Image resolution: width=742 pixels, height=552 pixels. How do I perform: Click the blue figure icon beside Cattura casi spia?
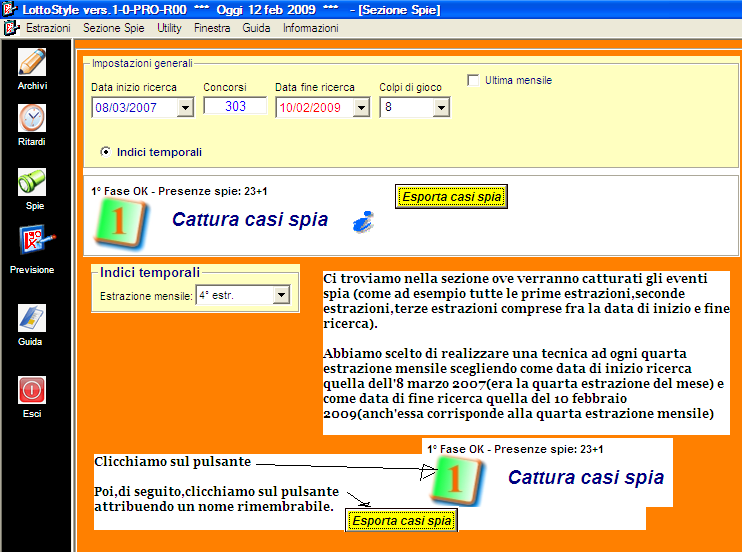[363, 222]
